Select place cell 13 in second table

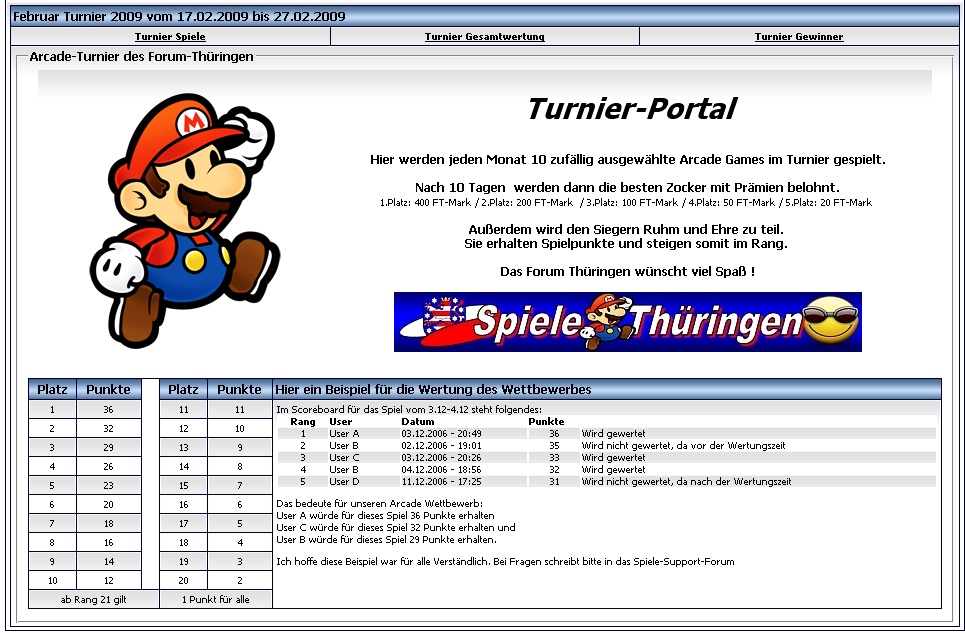coord(183,448)
